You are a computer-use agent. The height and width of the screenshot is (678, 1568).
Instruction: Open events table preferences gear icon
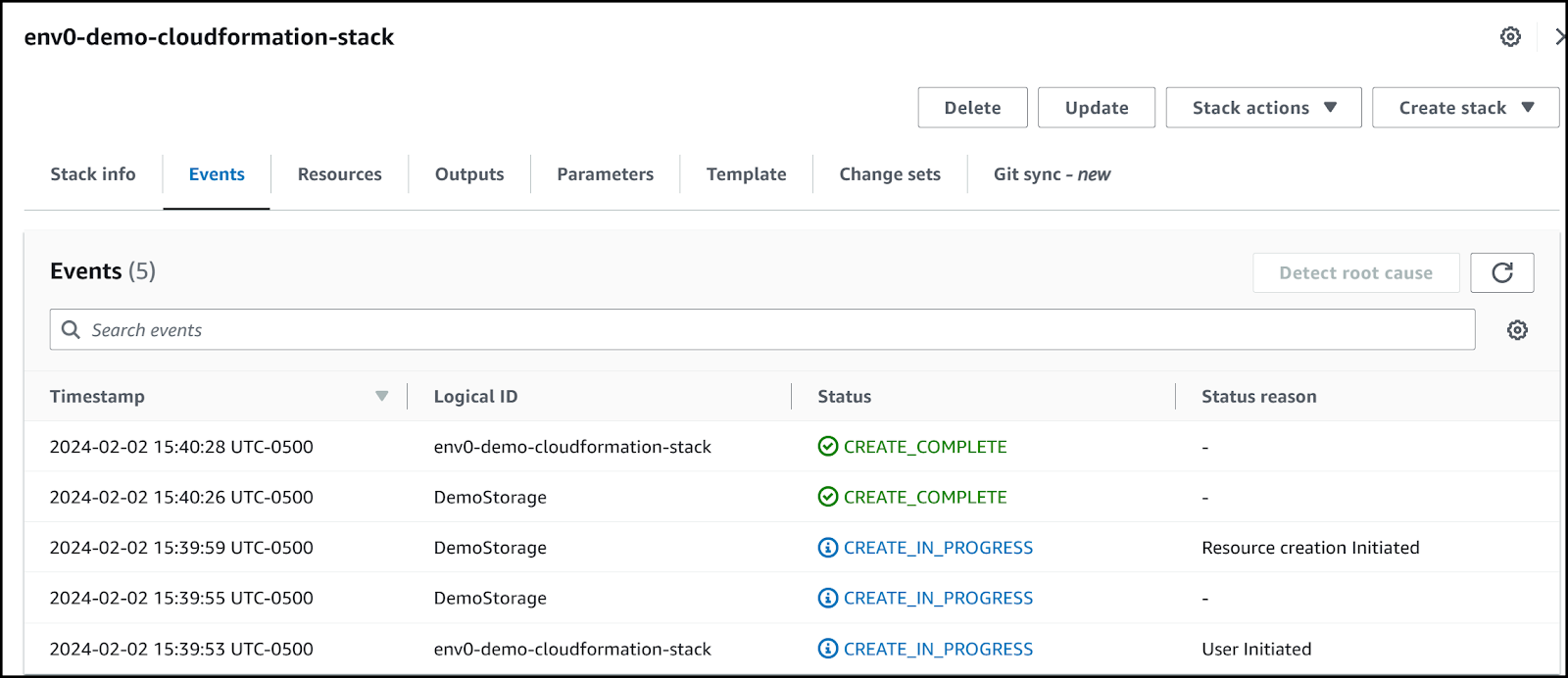(1517, 330)
